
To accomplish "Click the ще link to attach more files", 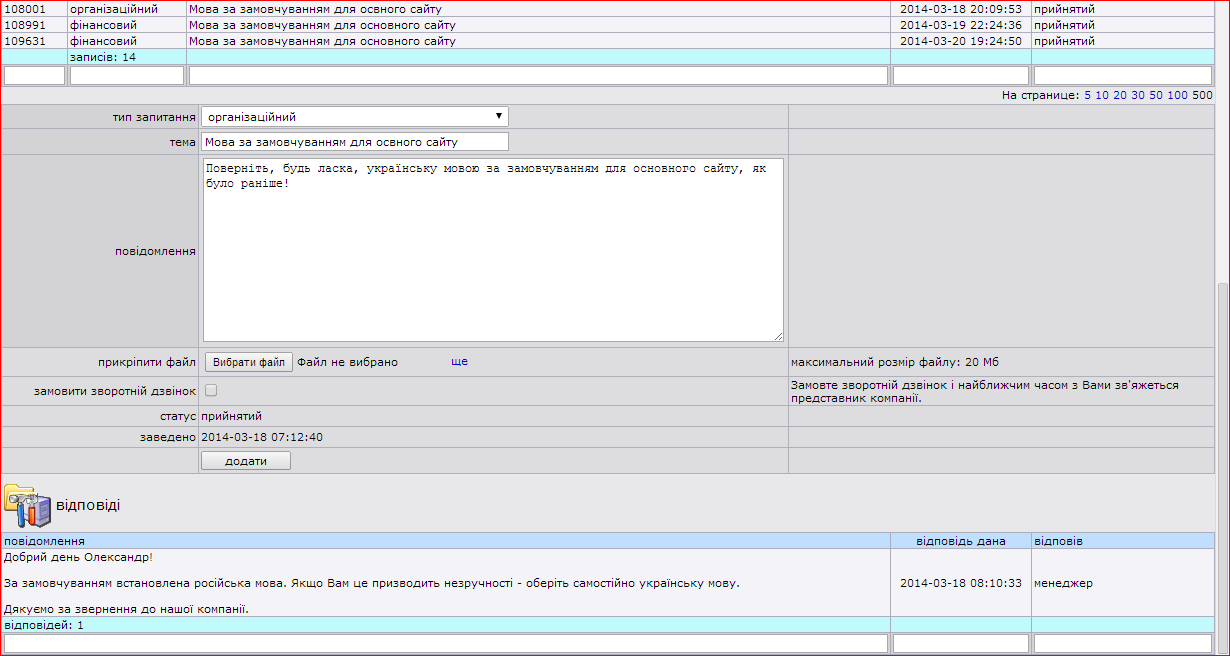I will [x=459, y=362].
